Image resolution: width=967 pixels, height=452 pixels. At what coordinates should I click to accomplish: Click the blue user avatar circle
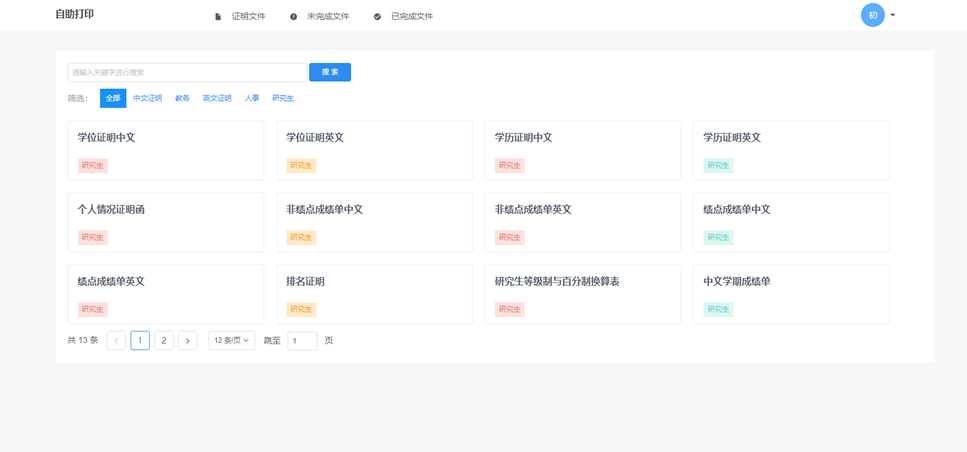[872, 15]
